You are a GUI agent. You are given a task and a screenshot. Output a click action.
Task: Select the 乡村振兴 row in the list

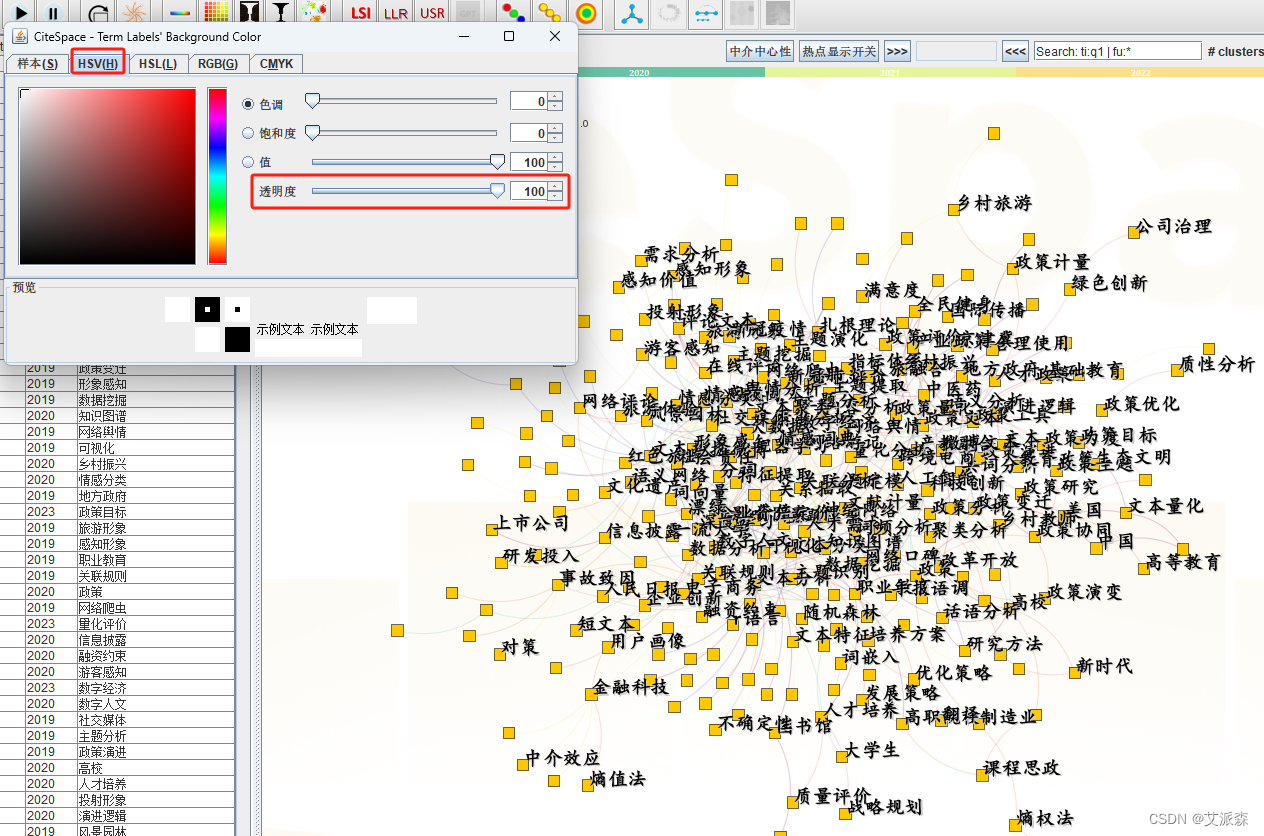coord(117,464)
